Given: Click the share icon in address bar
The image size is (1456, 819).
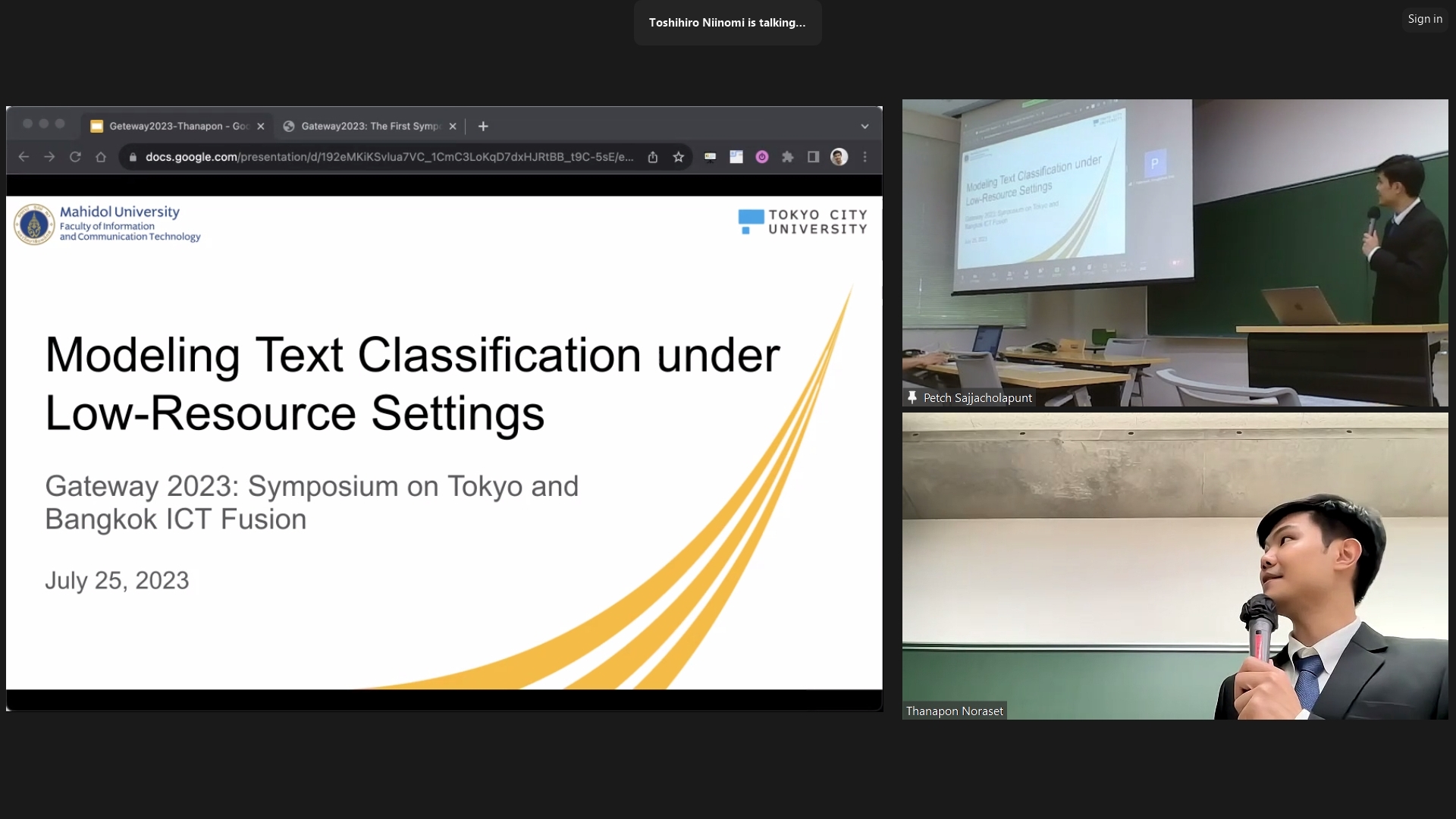Looking at the screenshot, I should coord(653,157).
